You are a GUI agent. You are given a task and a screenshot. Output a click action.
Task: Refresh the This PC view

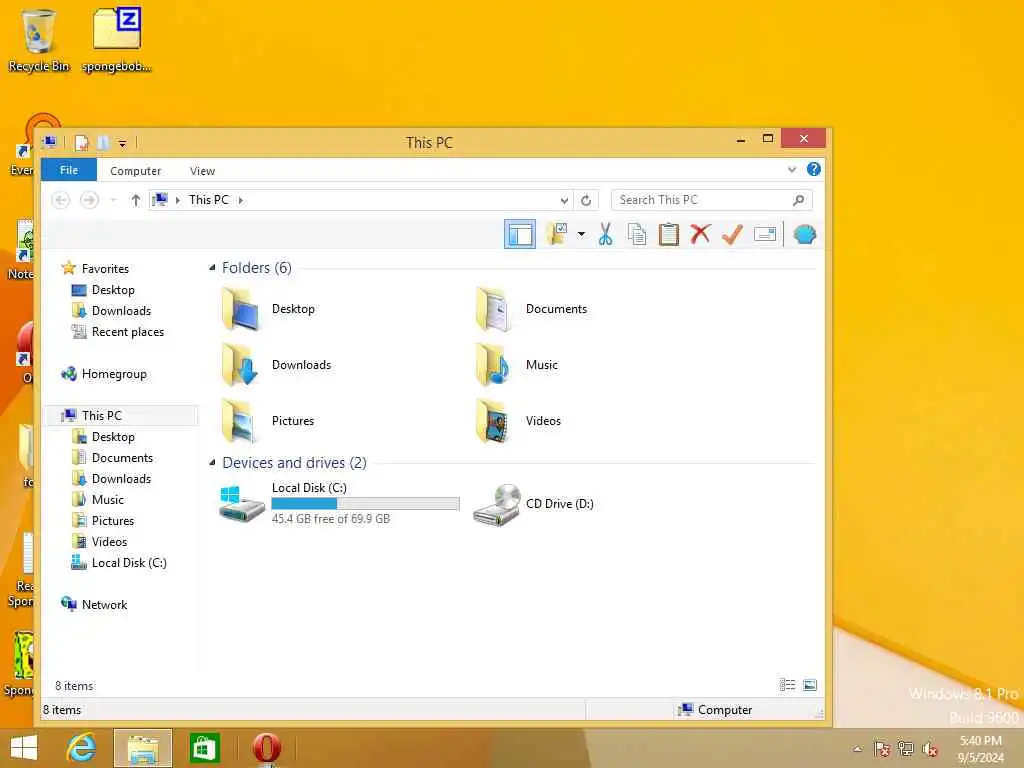pos(586,200)
